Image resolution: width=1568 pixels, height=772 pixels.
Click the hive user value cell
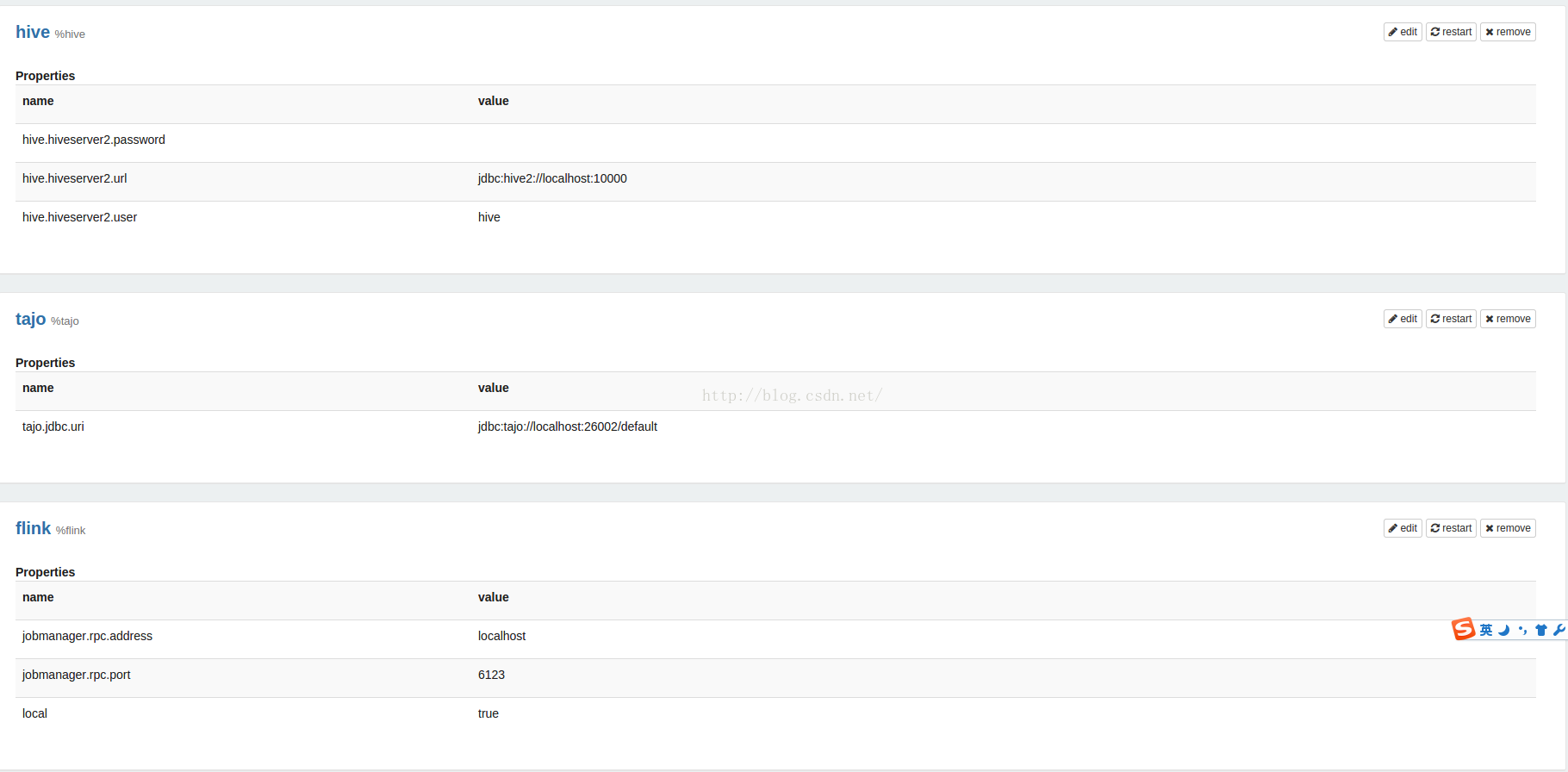click(x=489, y=217)
